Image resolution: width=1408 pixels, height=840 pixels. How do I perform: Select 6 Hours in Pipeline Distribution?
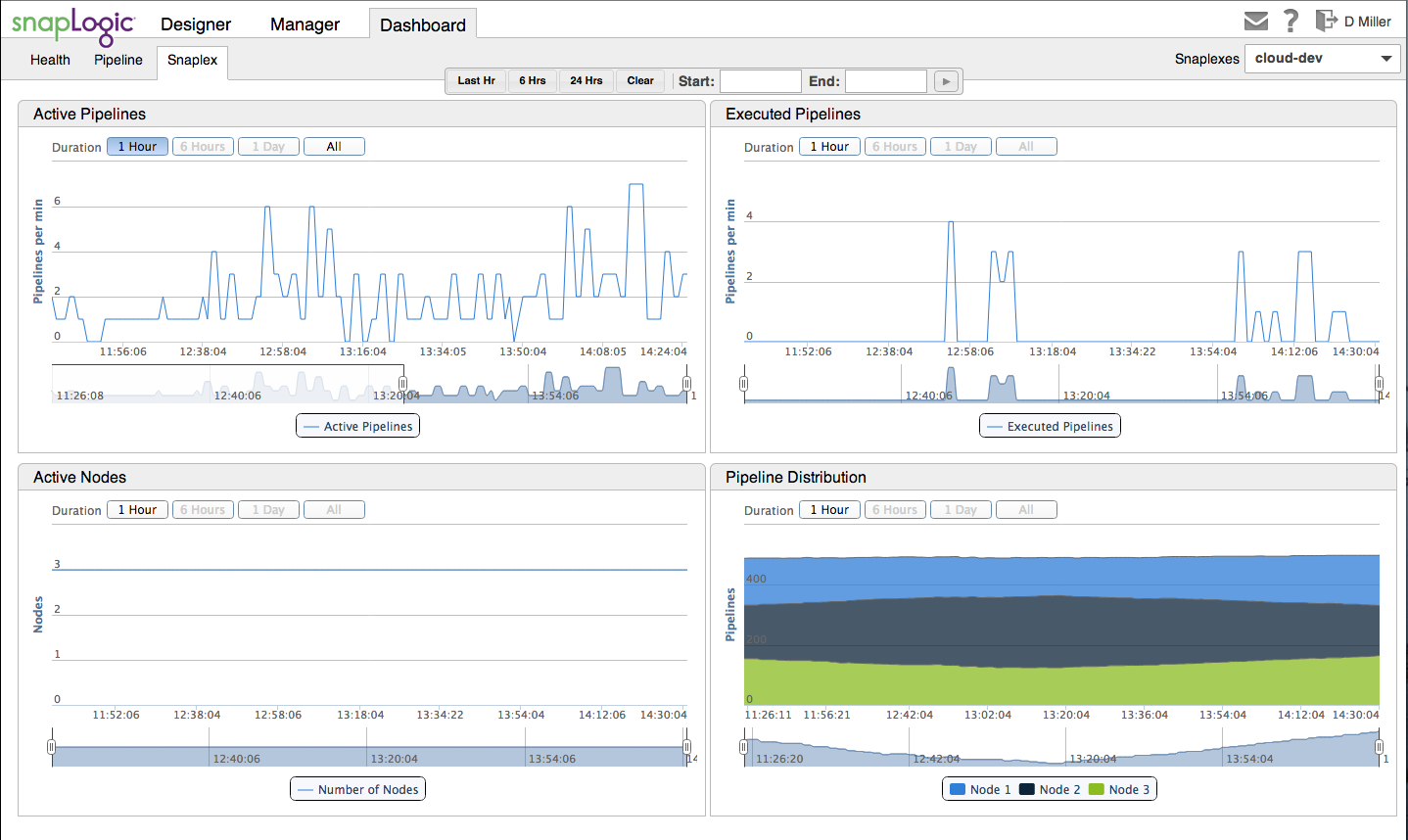point(895,510)
